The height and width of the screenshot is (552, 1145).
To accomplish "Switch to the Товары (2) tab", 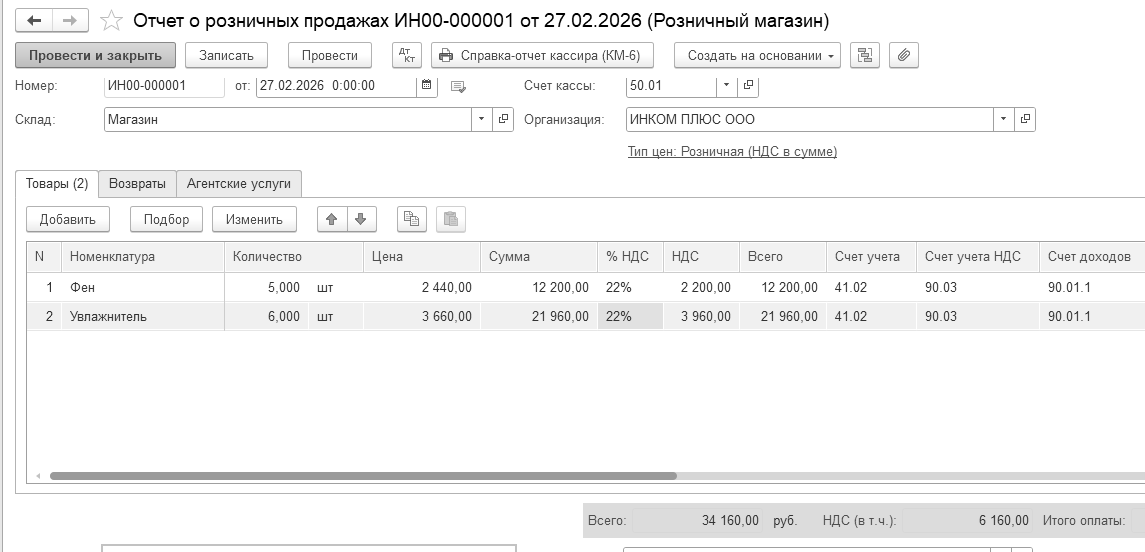I will 57,183.
